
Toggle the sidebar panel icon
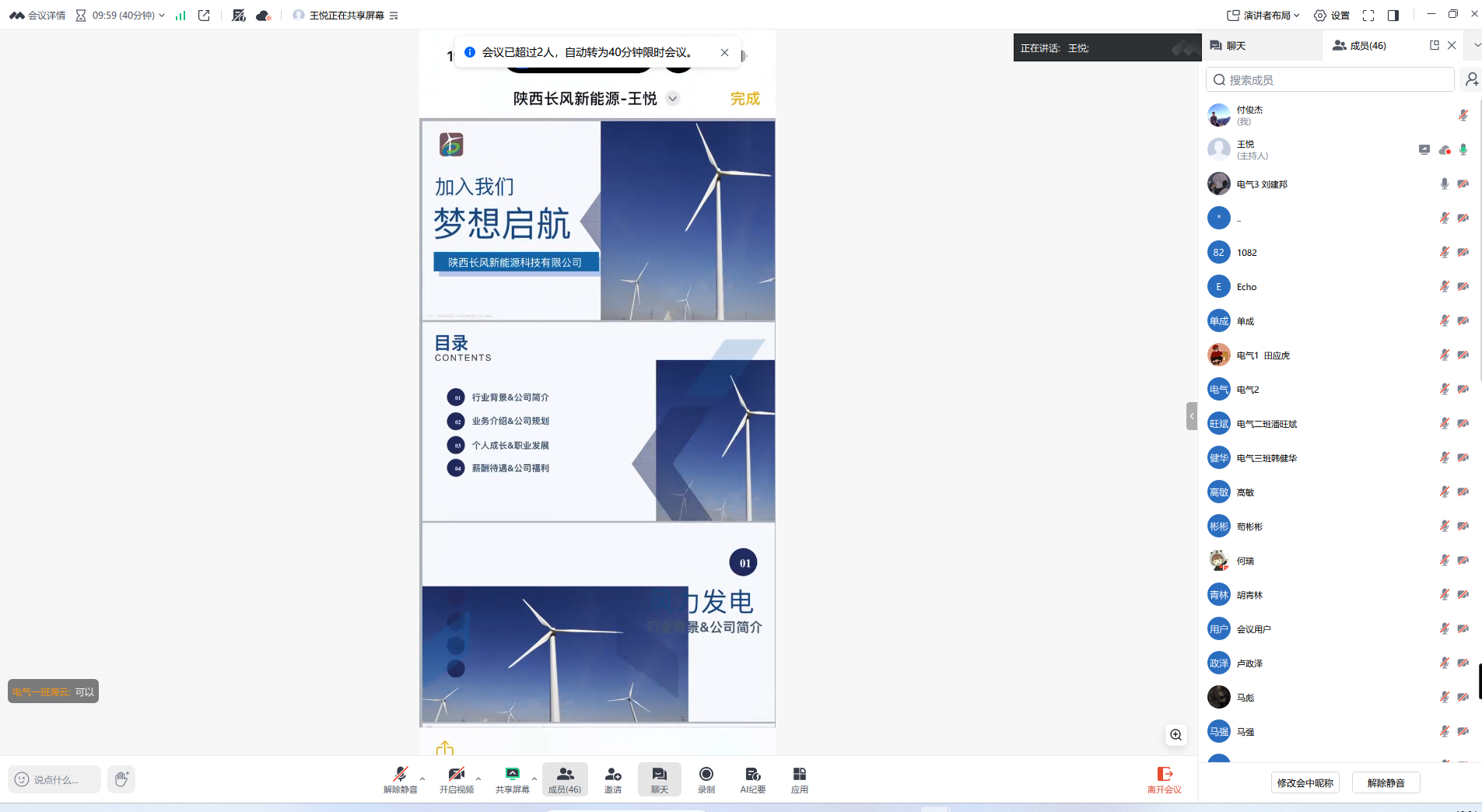coord(1393,16)
